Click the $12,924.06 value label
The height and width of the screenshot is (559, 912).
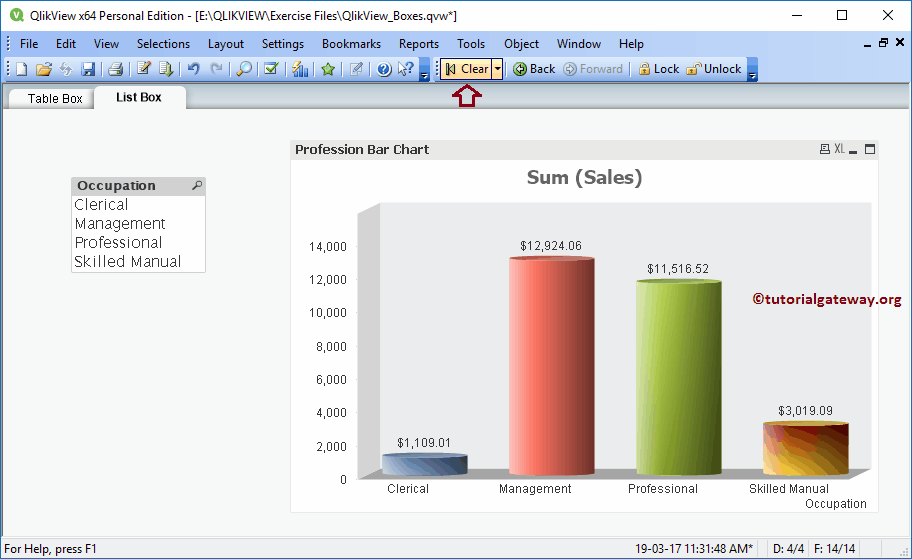[x=551, y=246]
